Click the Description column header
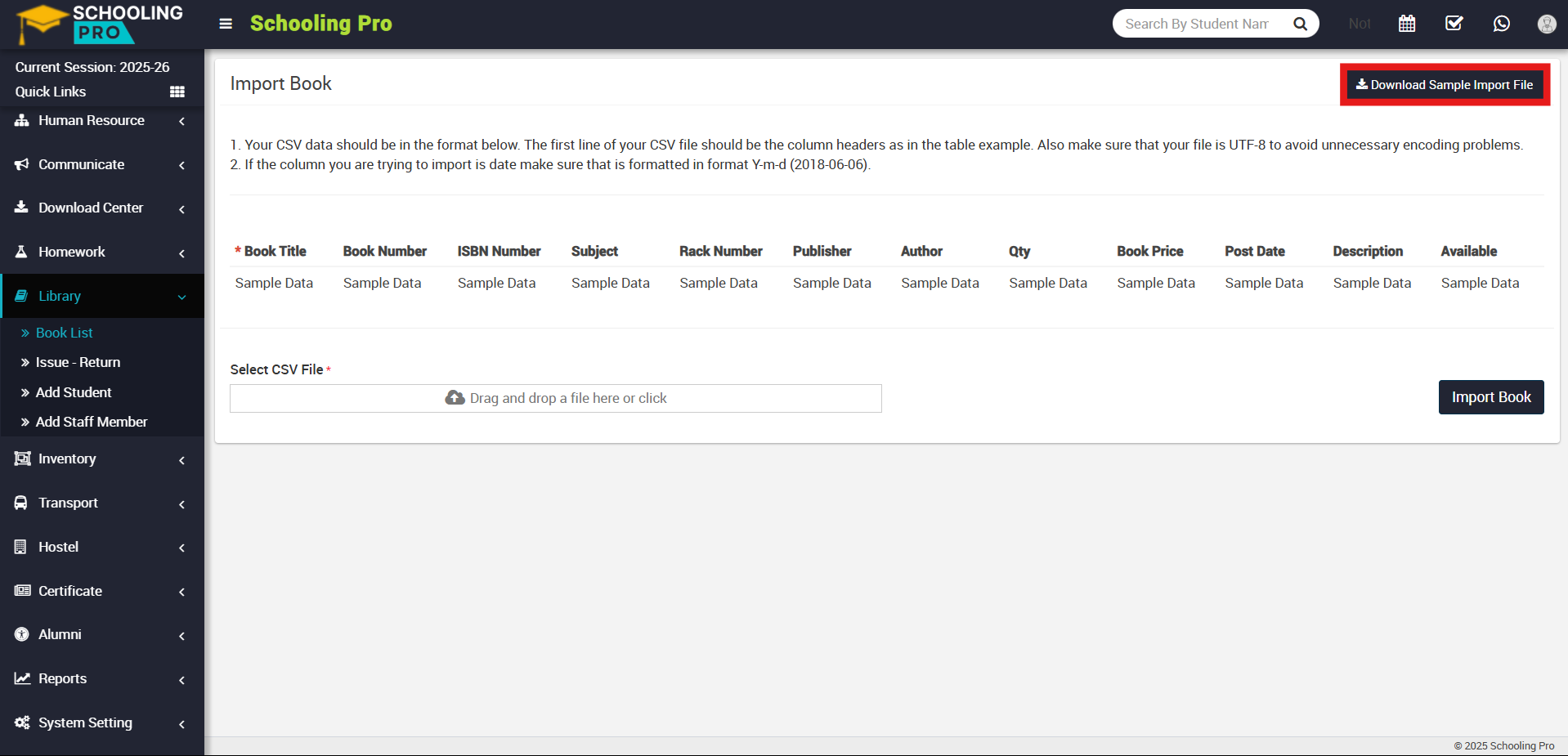 point(1368,251)
